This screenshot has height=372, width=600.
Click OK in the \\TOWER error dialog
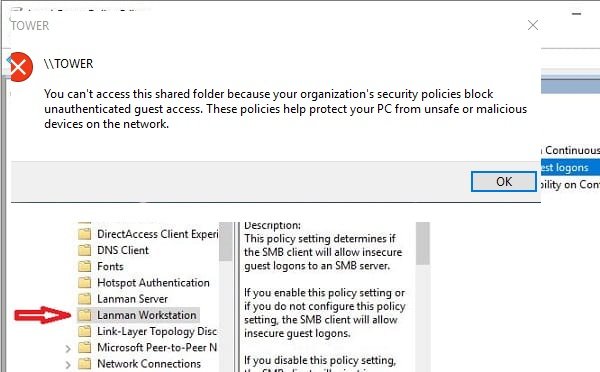(x=504, y=181)
